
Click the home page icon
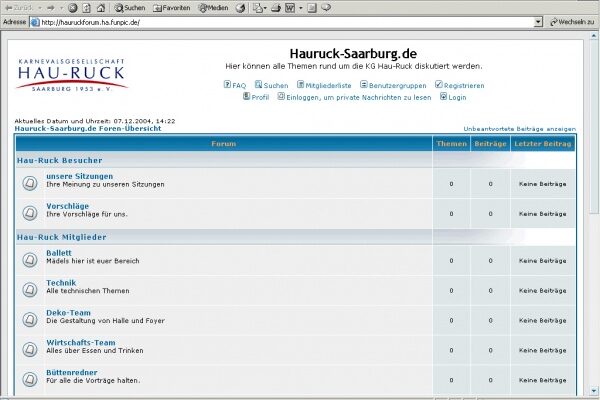pyautogui.click(x=101, y=8)
